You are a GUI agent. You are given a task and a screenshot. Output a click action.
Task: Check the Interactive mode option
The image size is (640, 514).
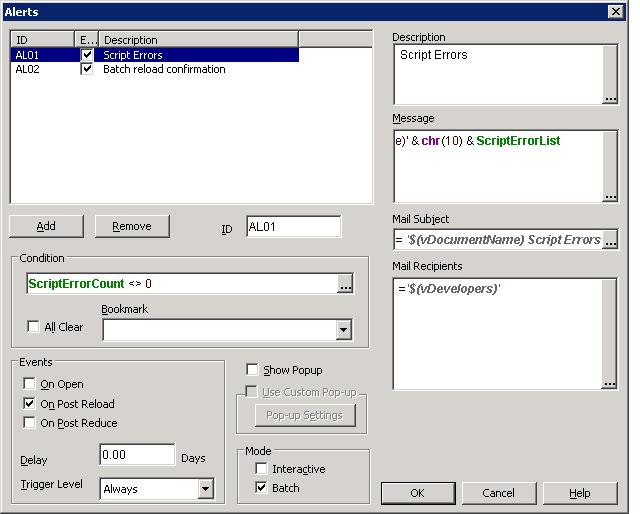pos(261,468)
